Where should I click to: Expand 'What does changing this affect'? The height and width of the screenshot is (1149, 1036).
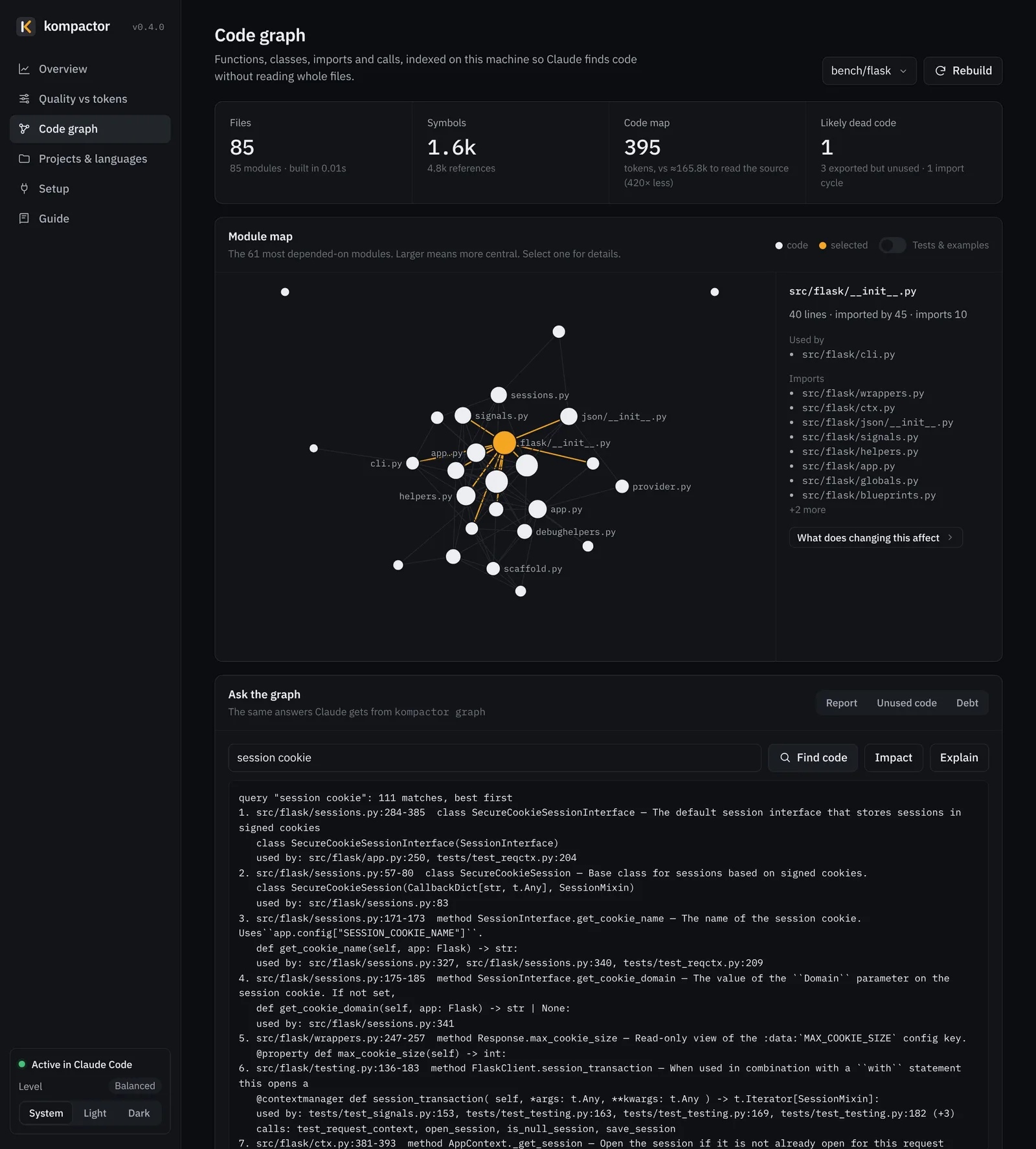pyautogui.click(x=875, y=537)
